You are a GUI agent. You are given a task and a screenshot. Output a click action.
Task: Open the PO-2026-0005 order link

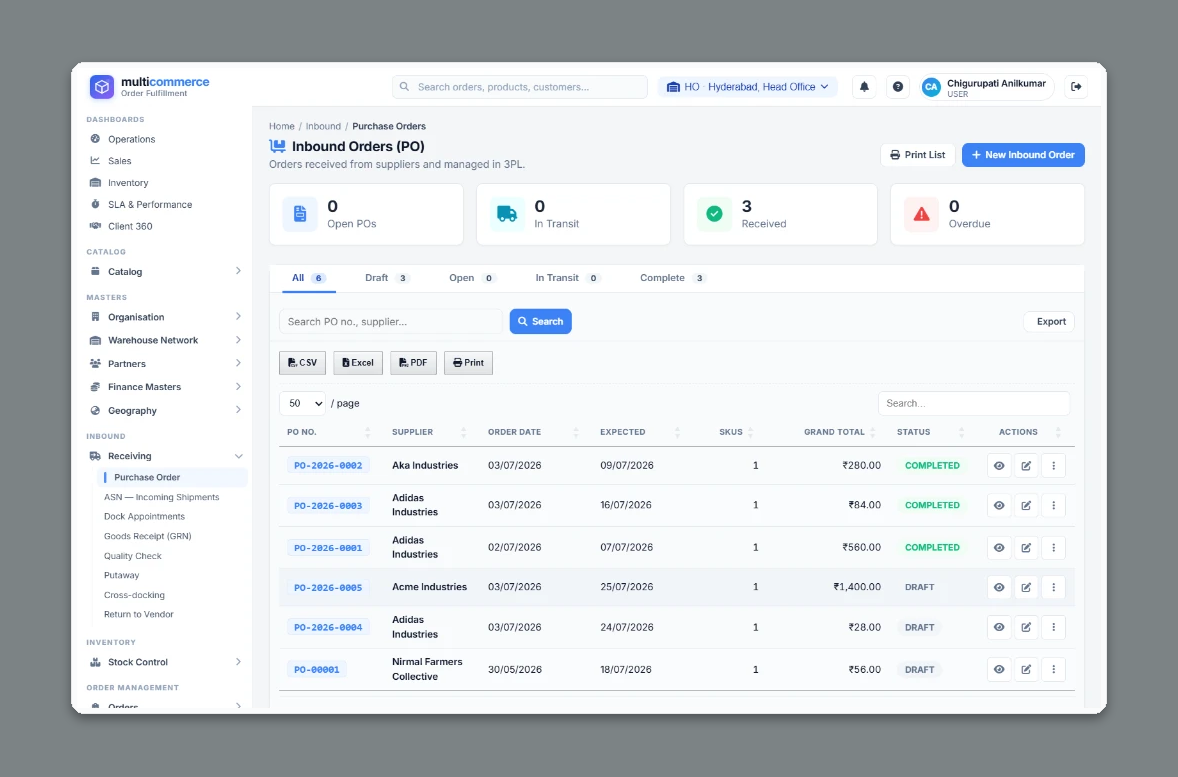[328, 588]
